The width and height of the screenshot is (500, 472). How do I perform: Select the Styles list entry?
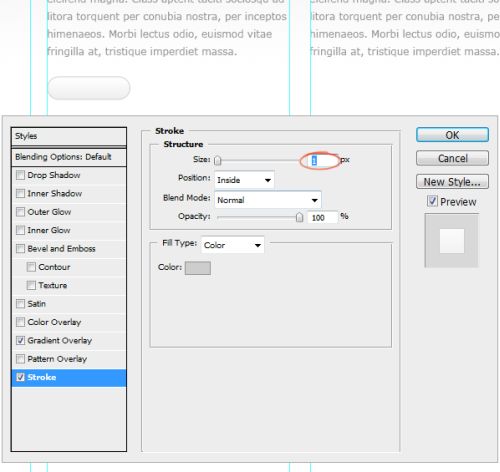[69, 136]
